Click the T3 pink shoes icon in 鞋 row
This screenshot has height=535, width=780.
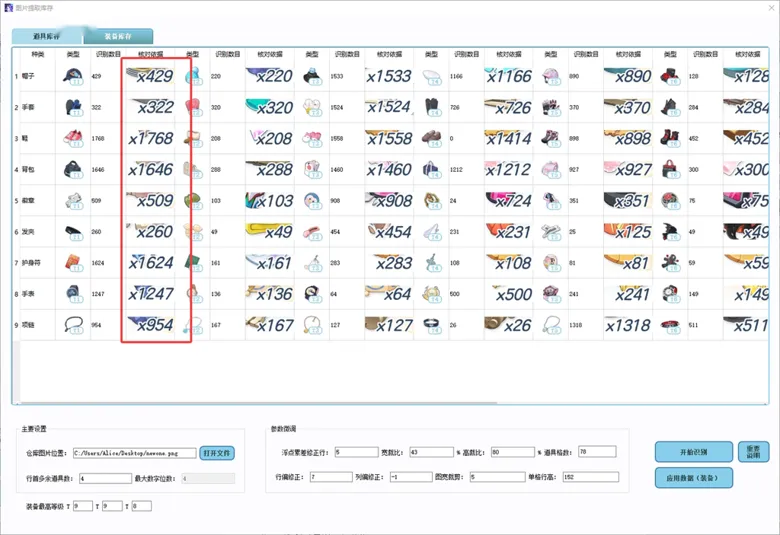[x=312, y=138]
